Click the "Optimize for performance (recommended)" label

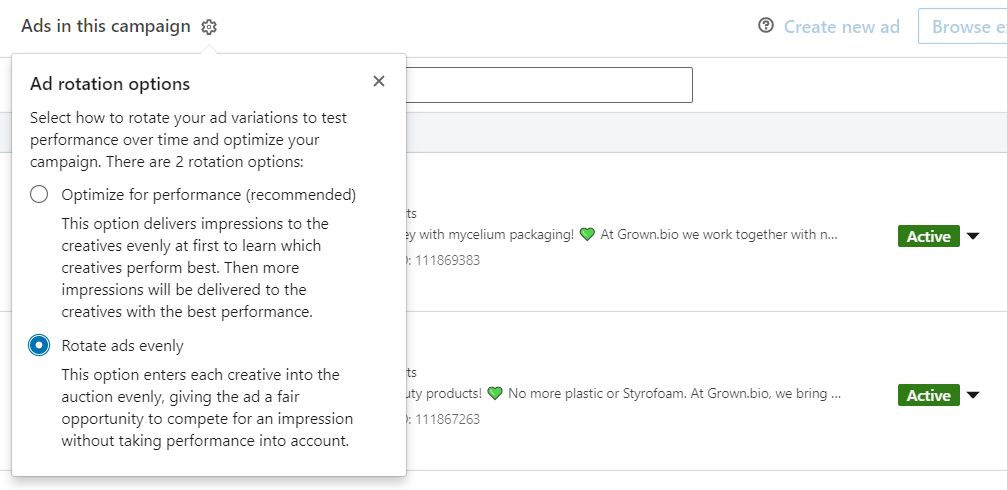(x=209, y=195)
